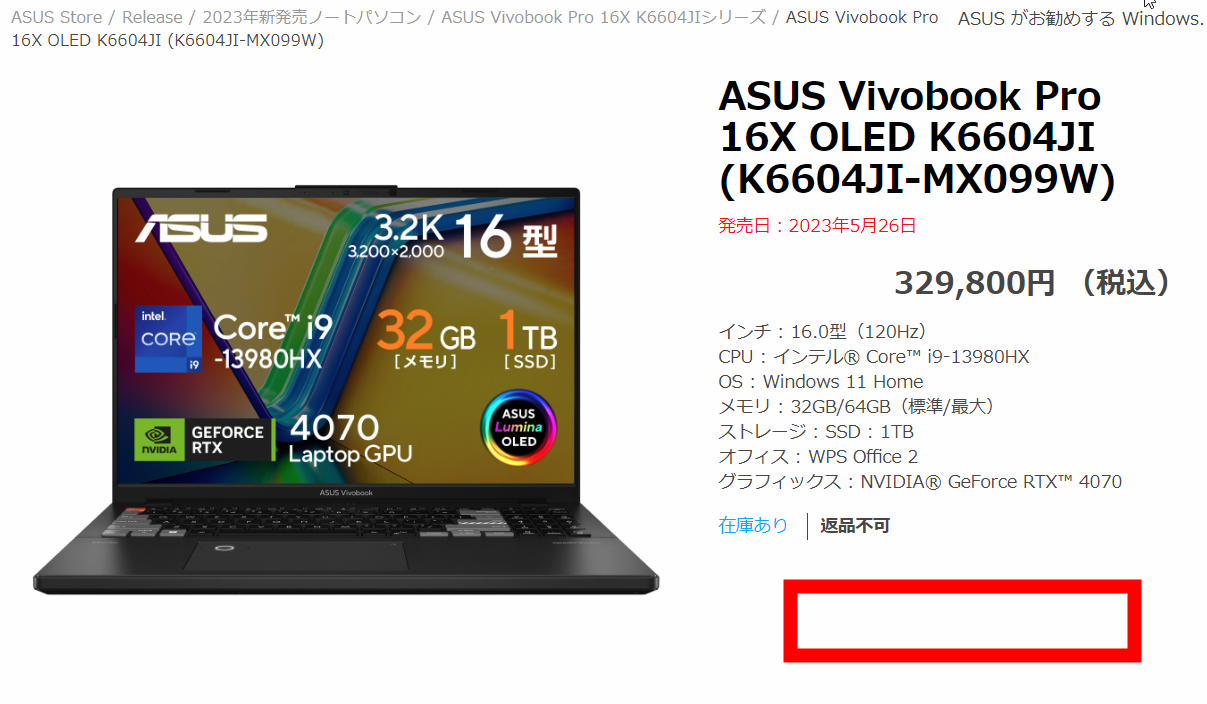Go to the Release breadcrumb
The width and height of the screenshot is (1207, 704).
pyautogui.click(x=152, y=17)
